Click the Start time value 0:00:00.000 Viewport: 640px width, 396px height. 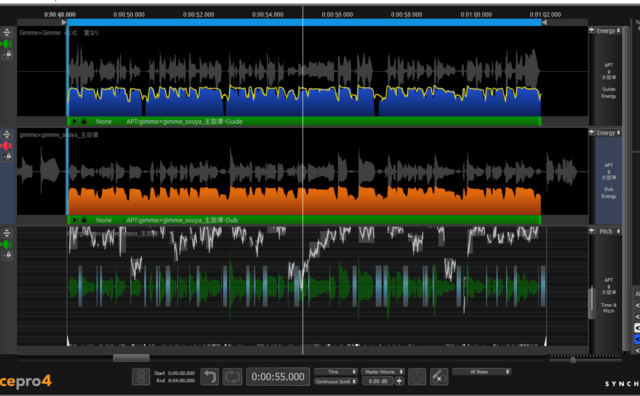(x=181, y=373)
